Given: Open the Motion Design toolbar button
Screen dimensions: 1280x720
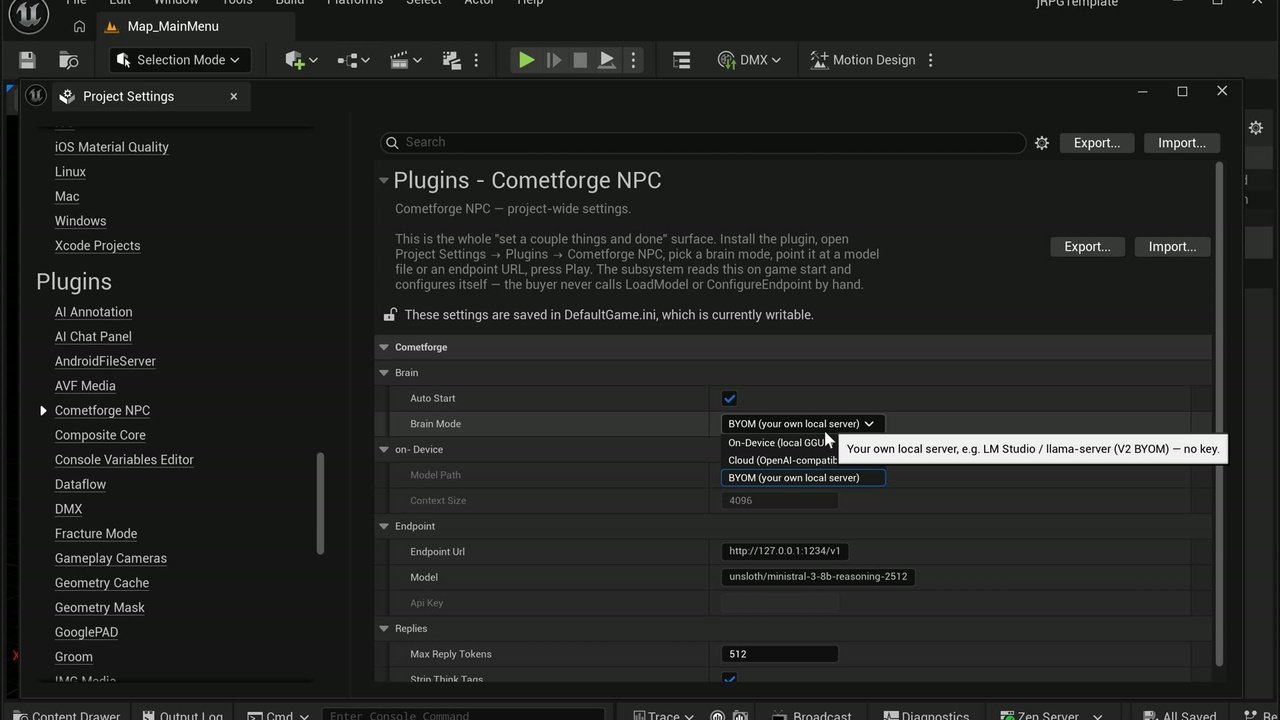Looking at the screenshot, I should click(x=862, y=60).
